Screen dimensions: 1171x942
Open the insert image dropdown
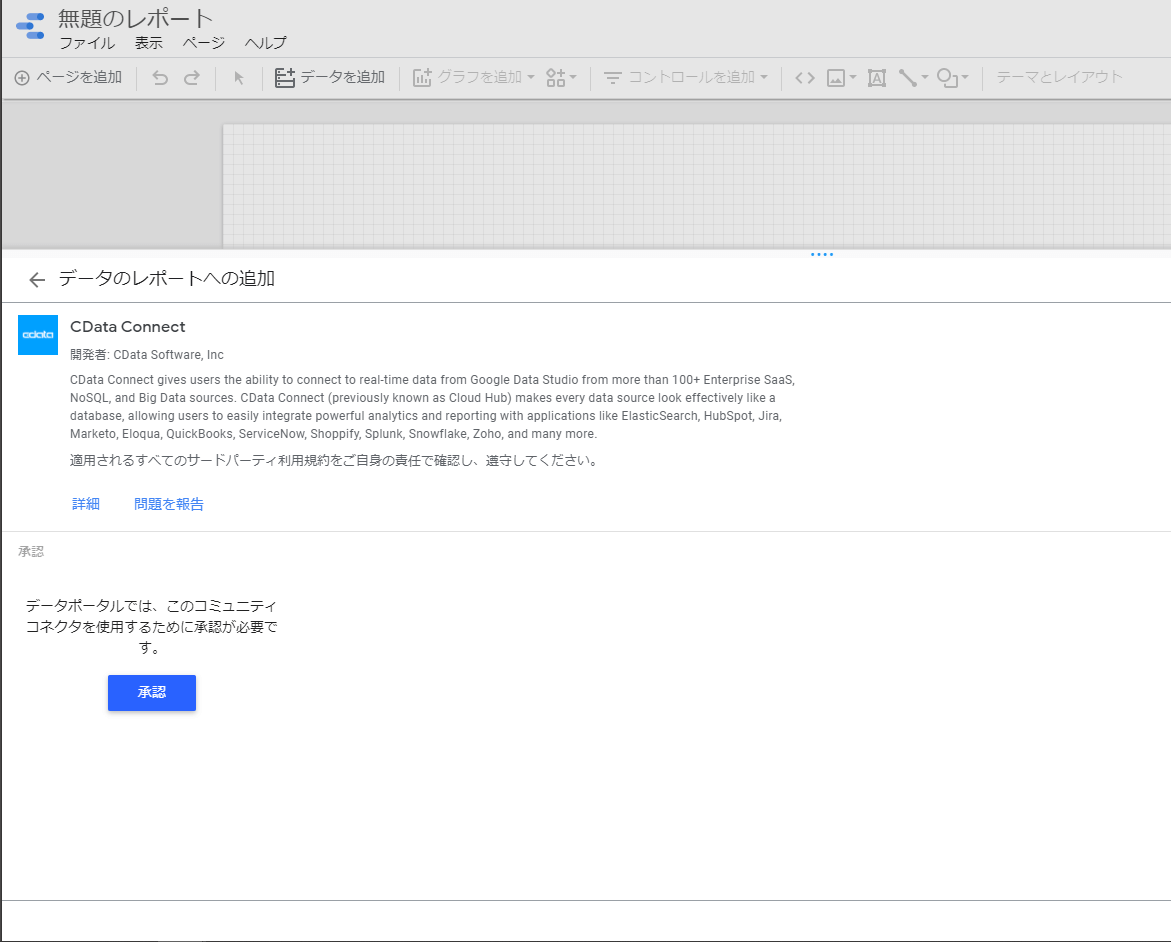(842, 78)
